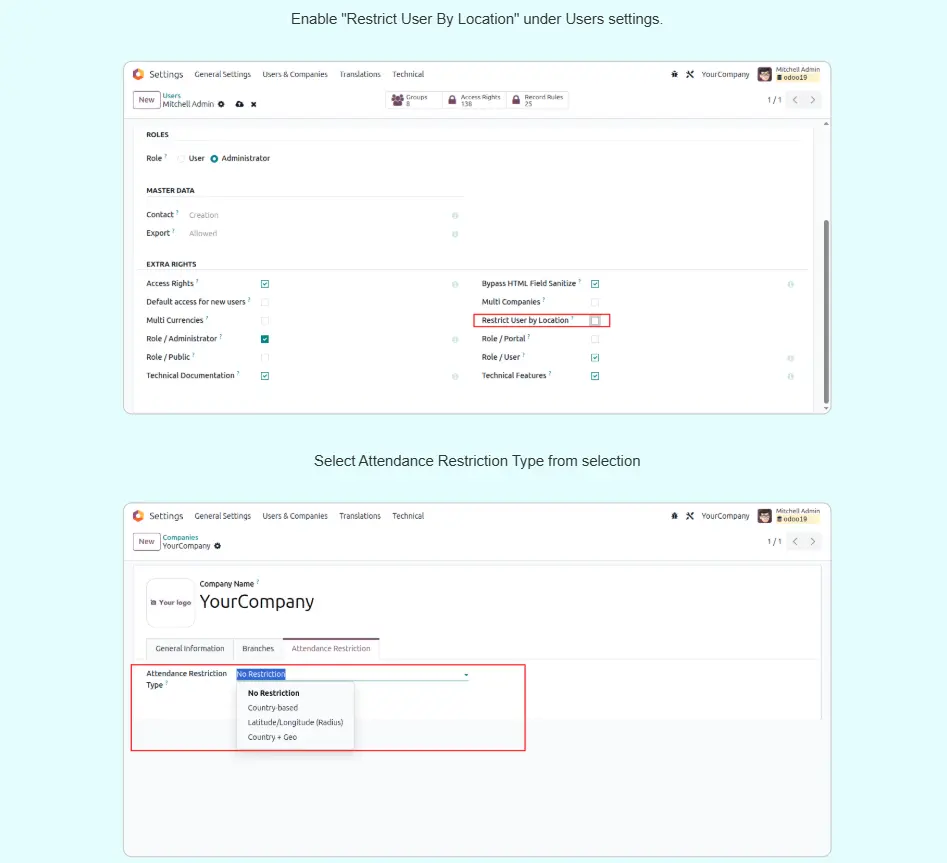Discard changes with the X icon
The width and height of the screenshot is (947, 863).
pos(254,104)
